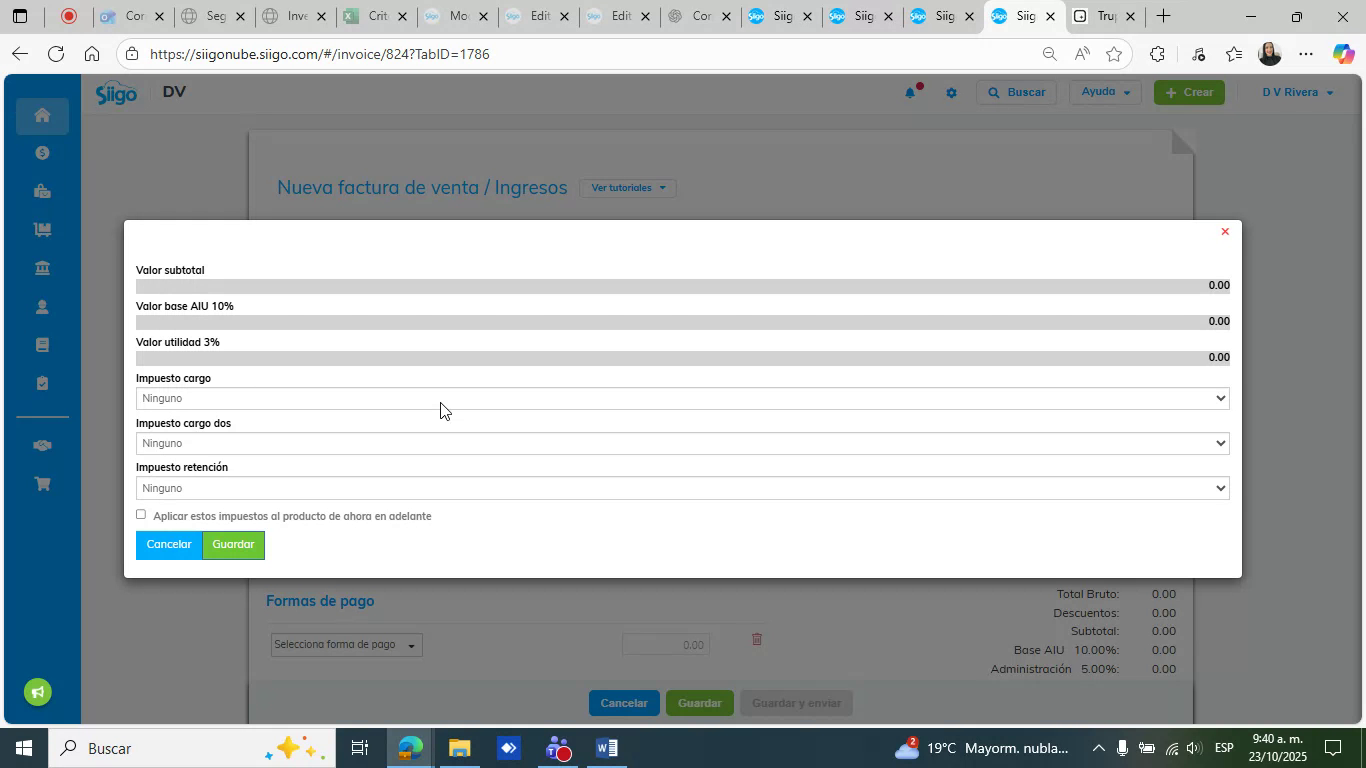Open browser favorites list icon
This screenshot has width=1366, height=768.
1233,54
